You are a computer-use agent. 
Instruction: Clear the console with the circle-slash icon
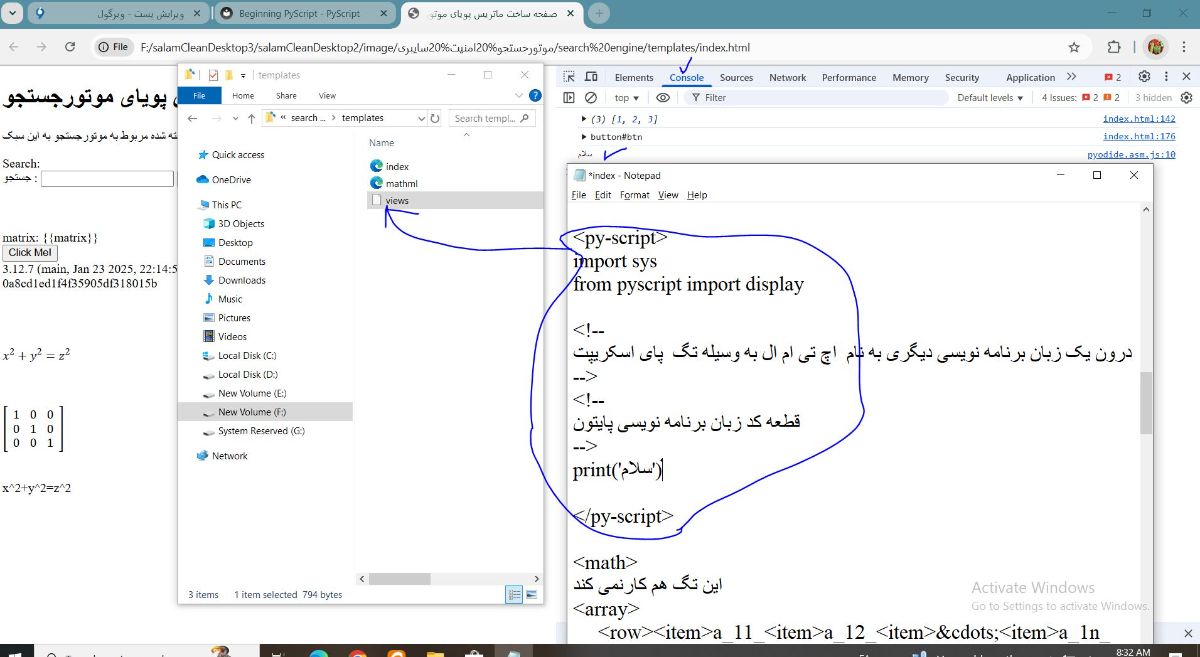coord(589,97)
